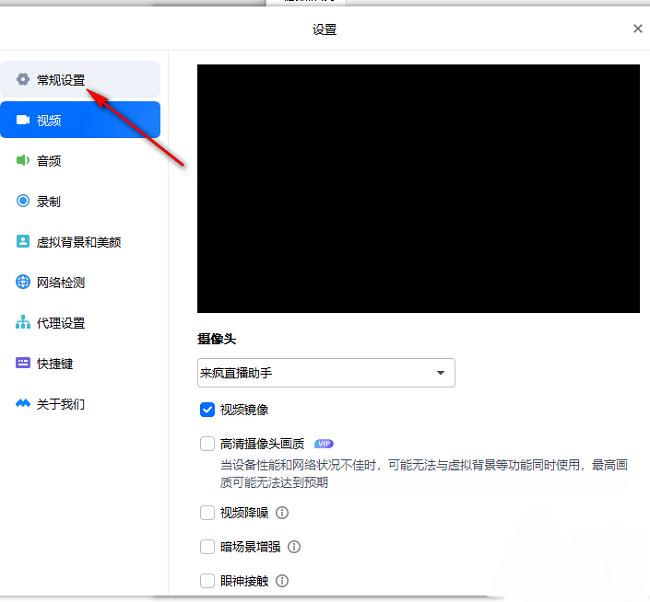Enable the 高清摄像头画质 checkbox
The width and height of the screenshot is (650, 602).
(207, 444)
